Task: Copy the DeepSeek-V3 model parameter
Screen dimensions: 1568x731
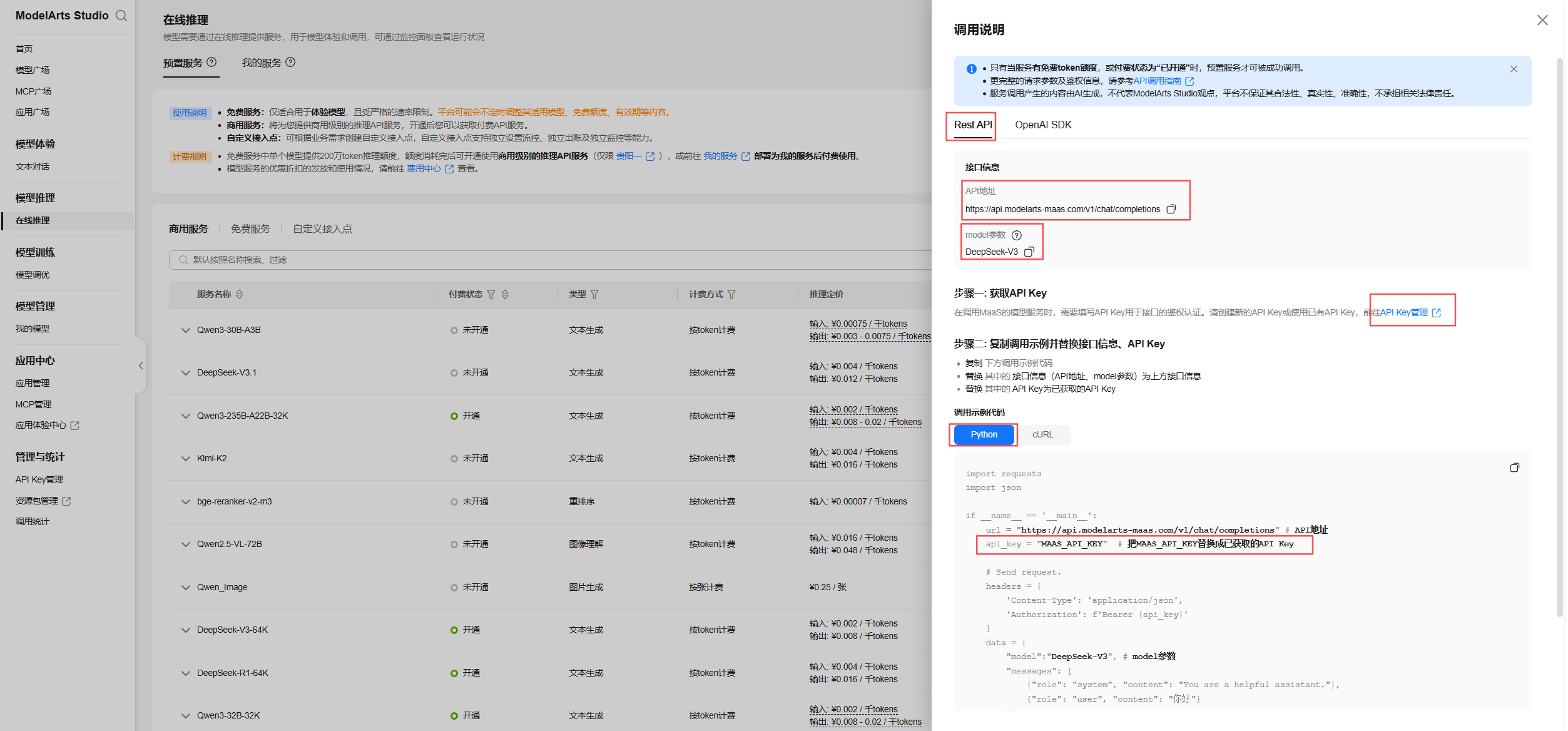Action: (1029, 252)
